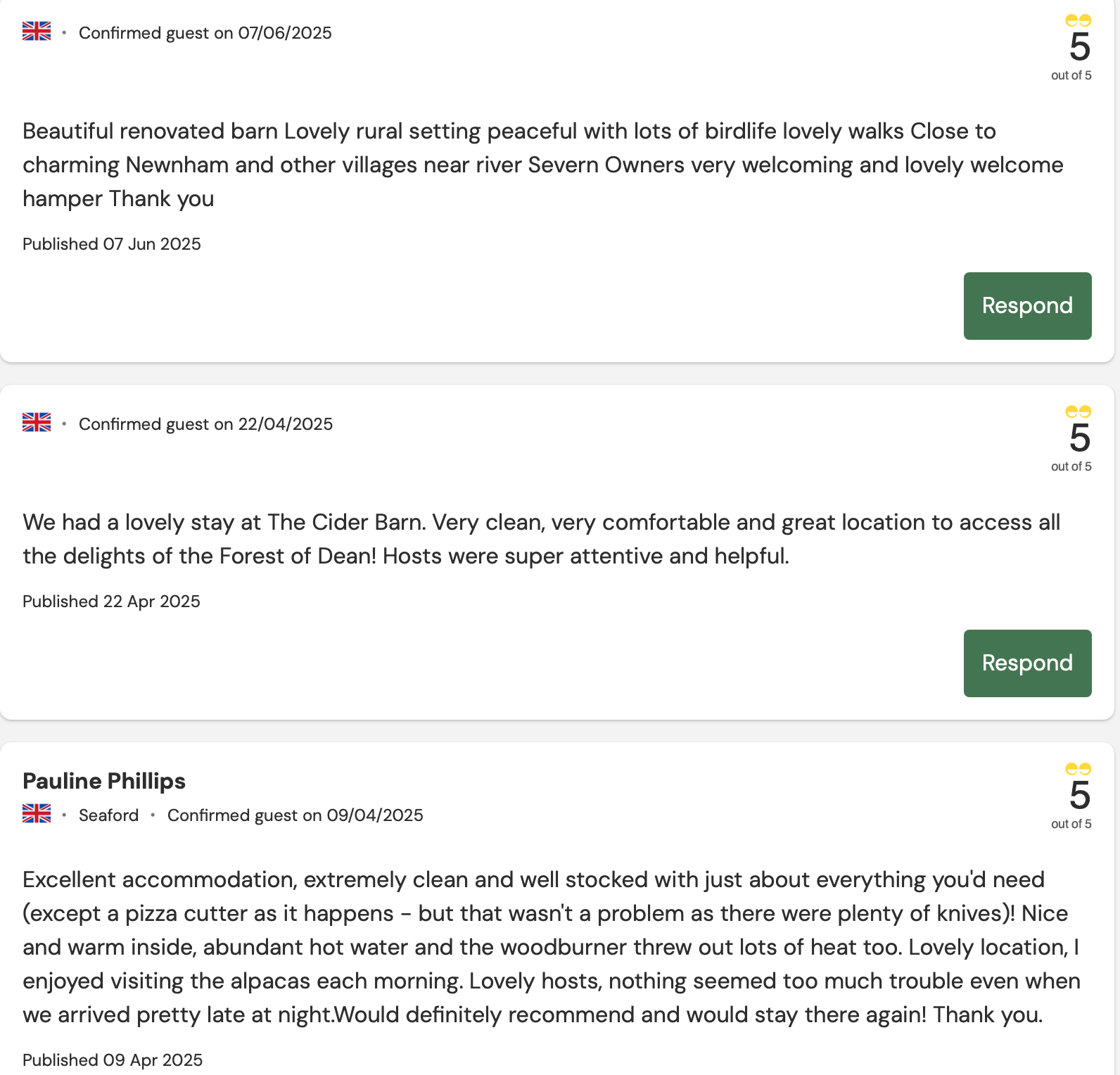The width and height of the screenshot is (1120, 1075).
Task: Click rating icon on Pauline Phillips review
Action: tap(1078, 769)
